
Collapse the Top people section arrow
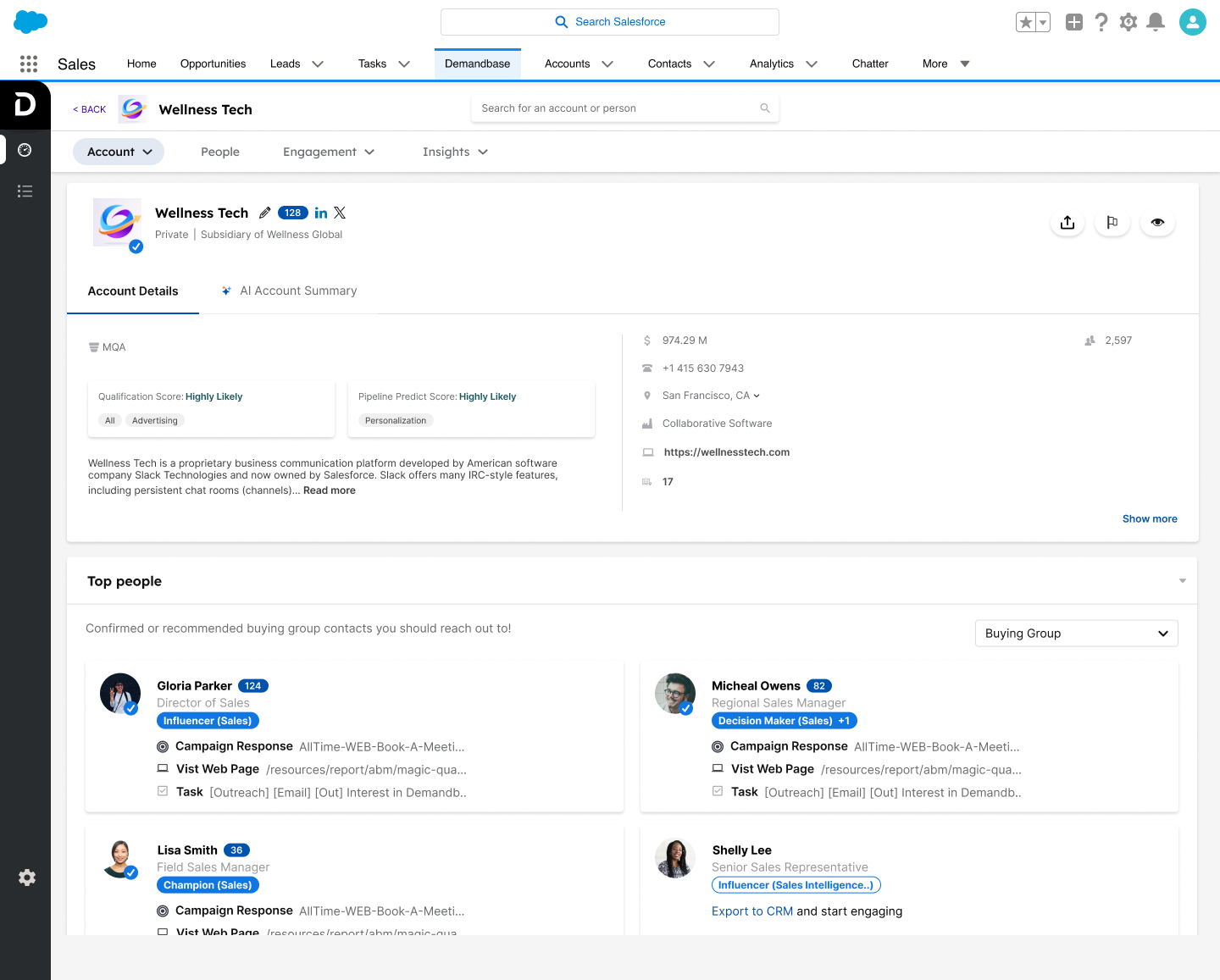(1182, 581)
